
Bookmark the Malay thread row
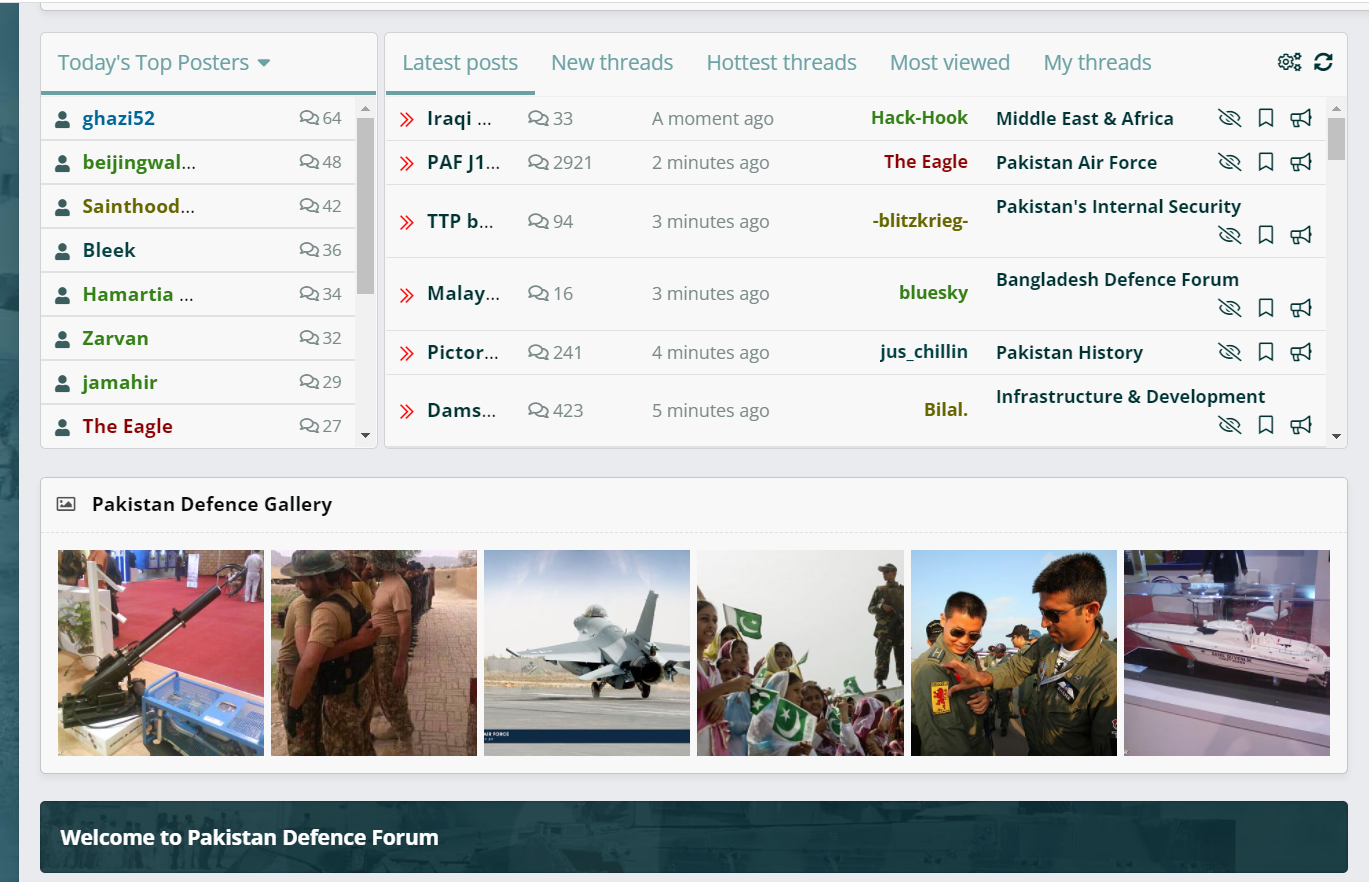pos(1265,308)
